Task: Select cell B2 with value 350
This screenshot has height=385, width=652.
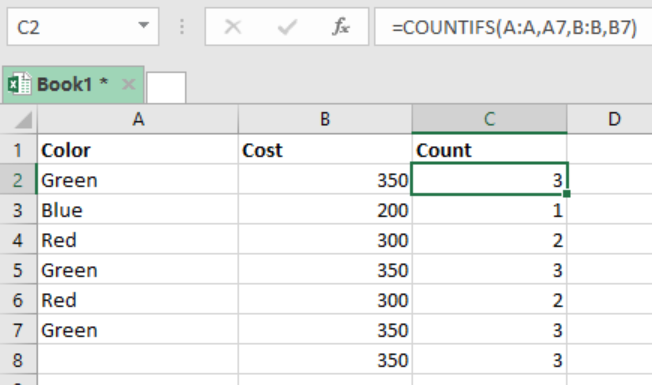Action: (x=325, y=179)
